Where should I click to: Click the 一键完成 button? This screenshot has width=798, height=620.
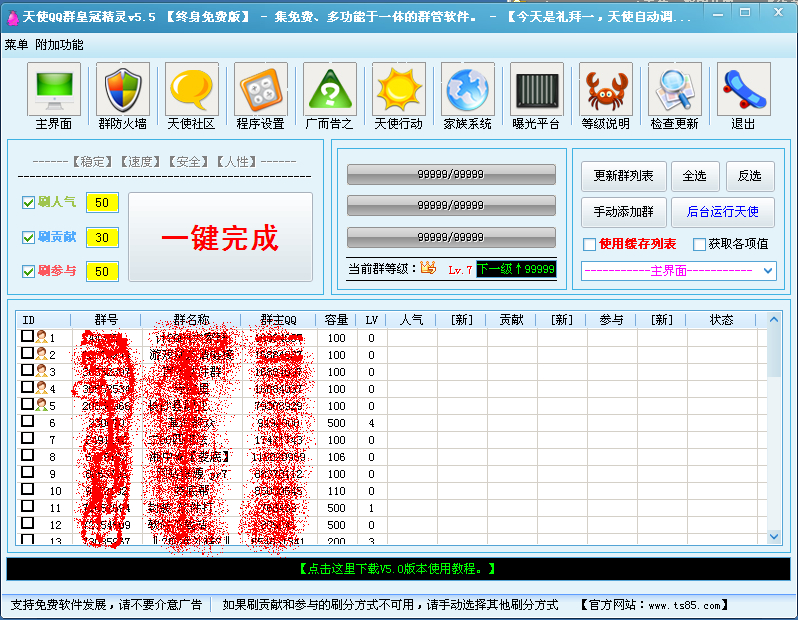tap(220, 237)
